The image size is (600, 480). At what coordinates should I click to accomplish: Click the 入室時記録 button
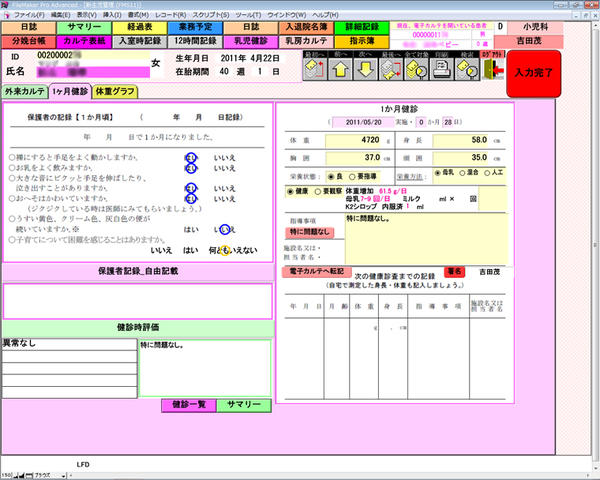click(140, 41)
